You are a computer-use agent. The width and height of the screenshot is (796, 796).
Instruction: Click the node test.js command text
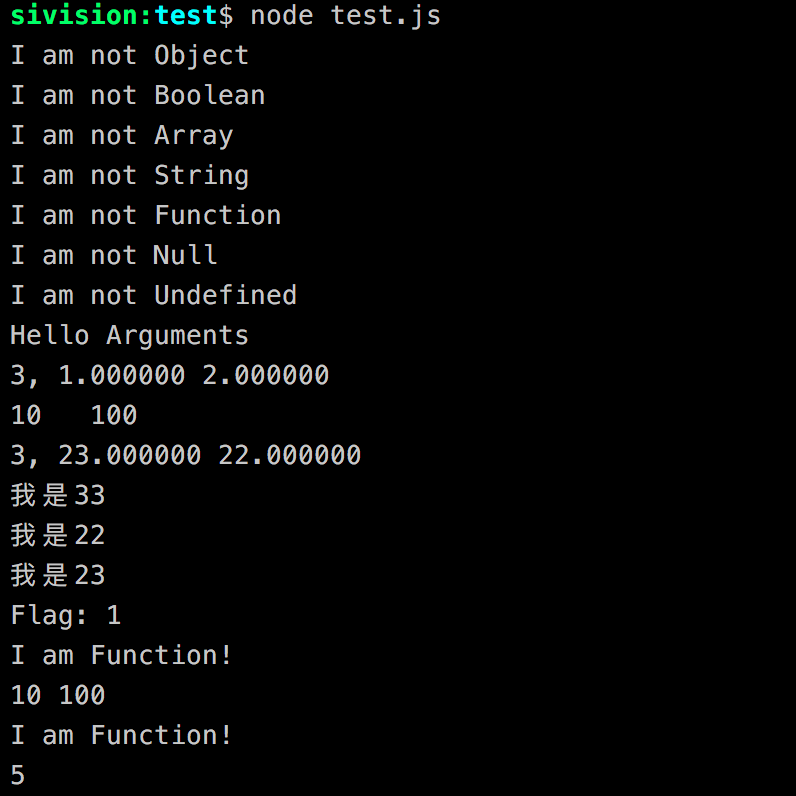click(x=345, y=16)
